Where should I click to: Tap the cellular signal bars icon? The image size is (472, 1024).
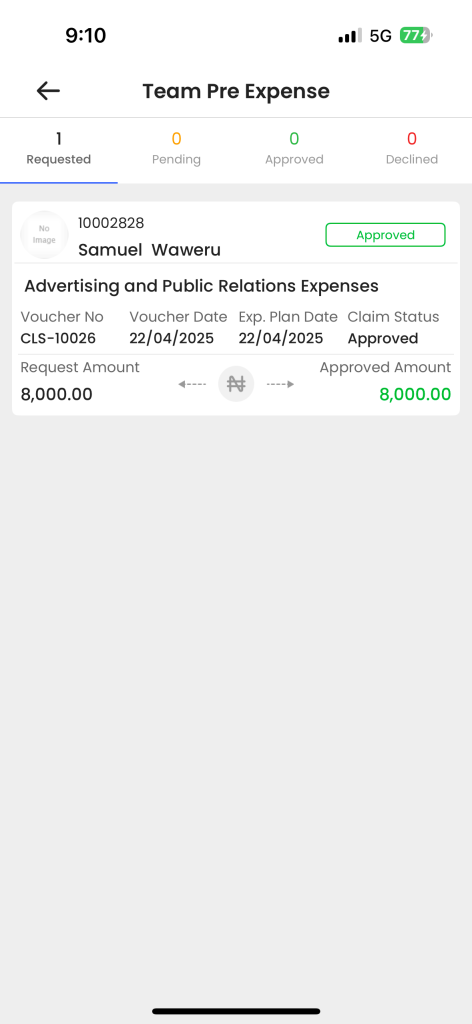click(x=350, y=36)
